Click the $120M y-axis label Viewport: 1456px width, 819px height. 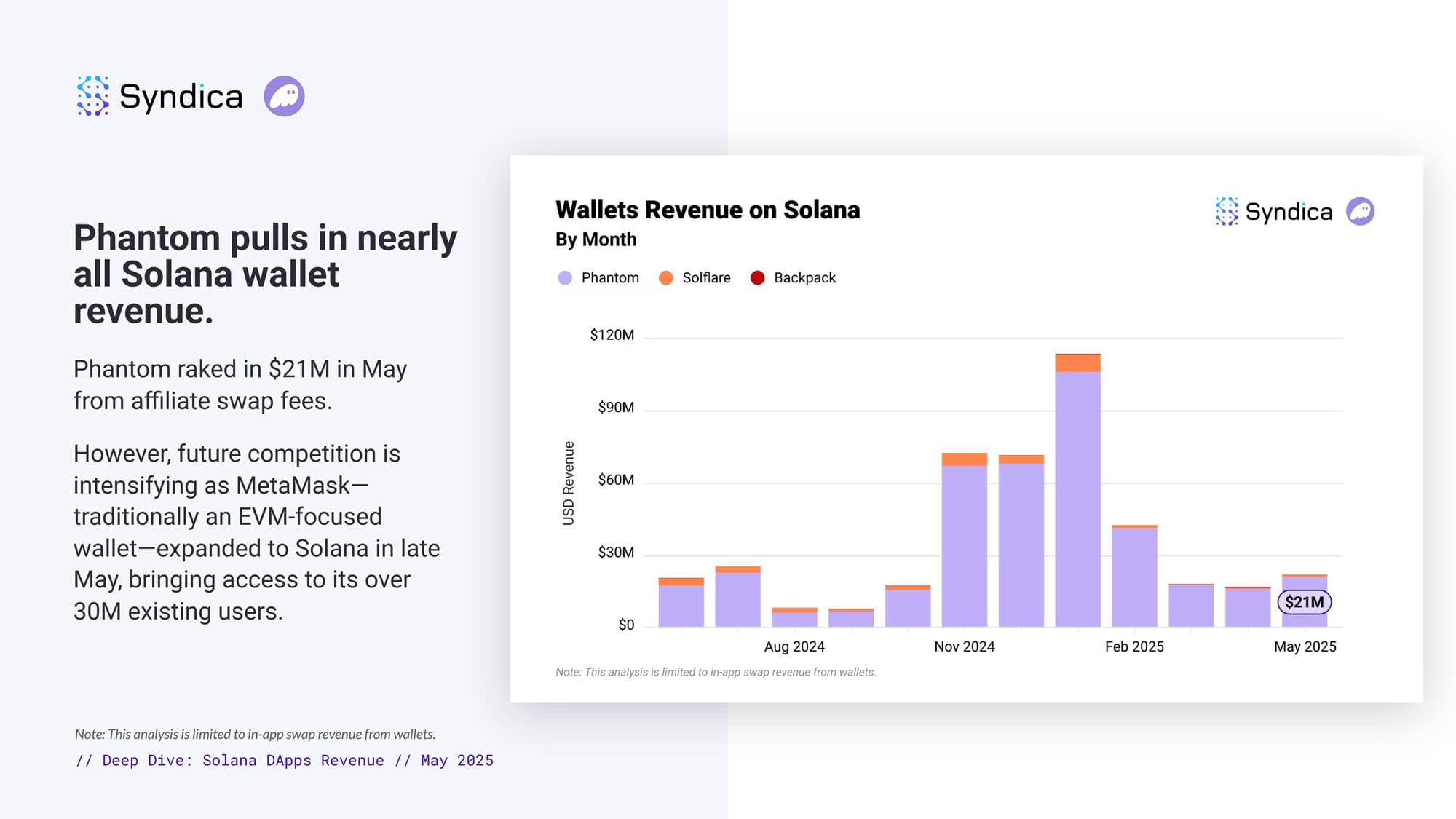(612, 335)
